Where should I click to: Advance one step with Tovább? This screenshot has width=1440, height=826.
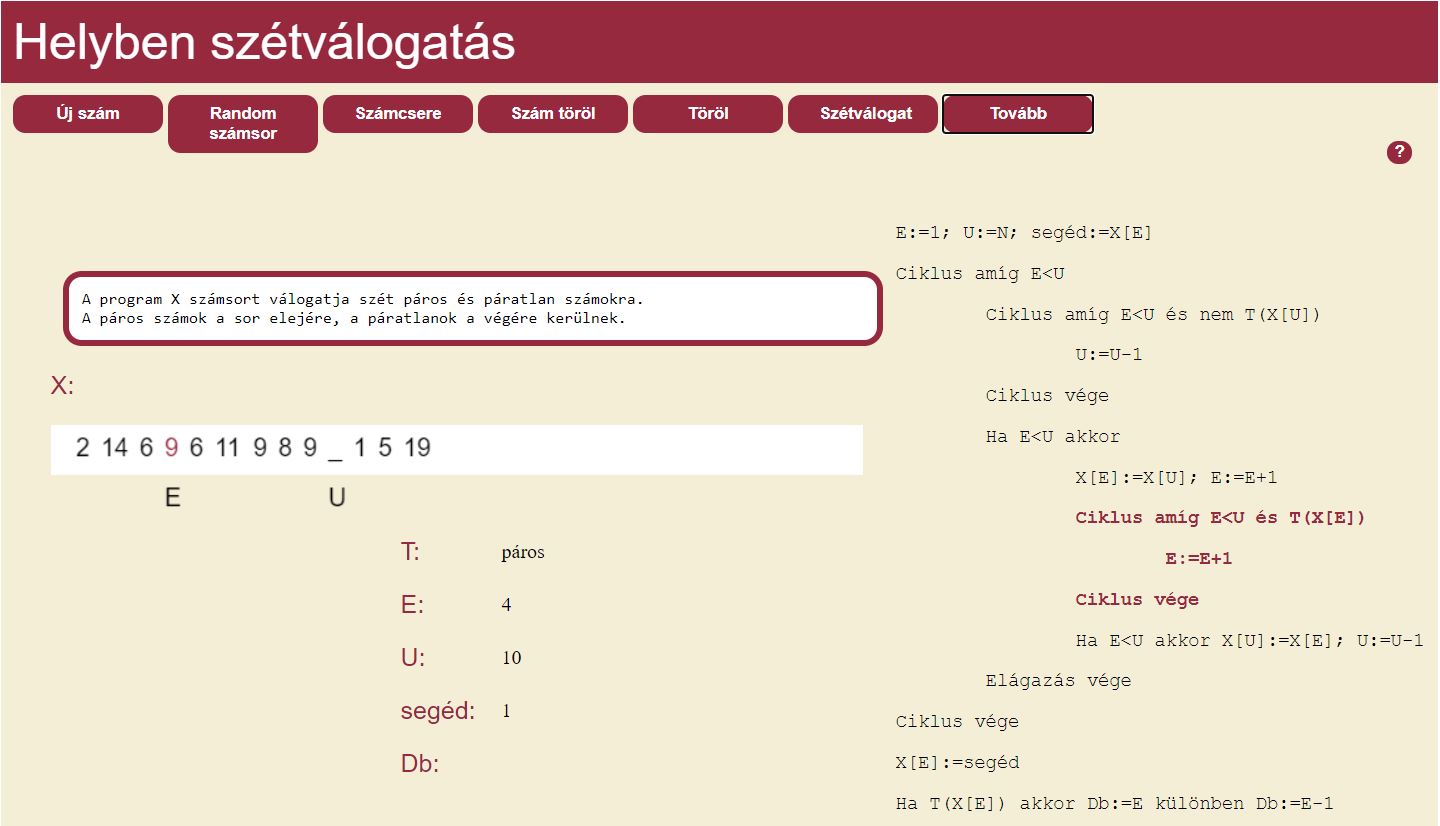point(1018,114)
